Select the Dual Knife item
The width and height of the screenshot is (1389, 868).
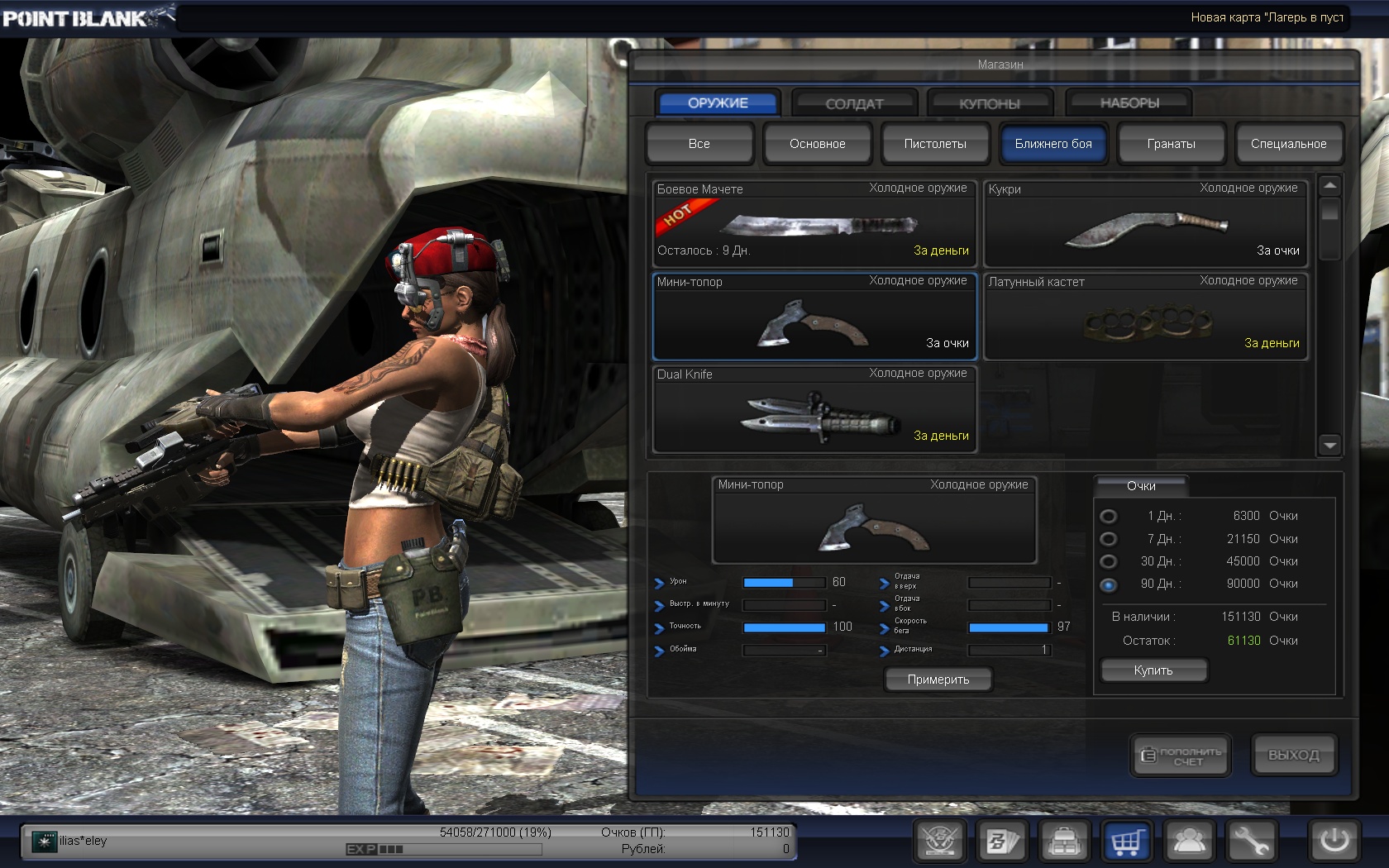[x=814, y=410]
